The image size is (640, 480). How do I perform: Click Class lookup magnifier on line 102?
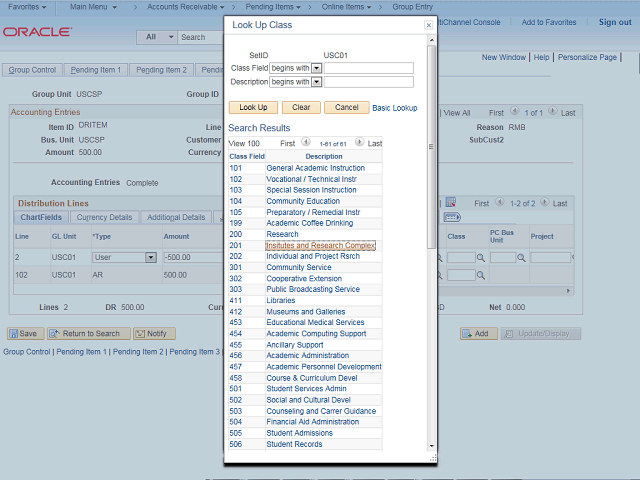point(481,276)
